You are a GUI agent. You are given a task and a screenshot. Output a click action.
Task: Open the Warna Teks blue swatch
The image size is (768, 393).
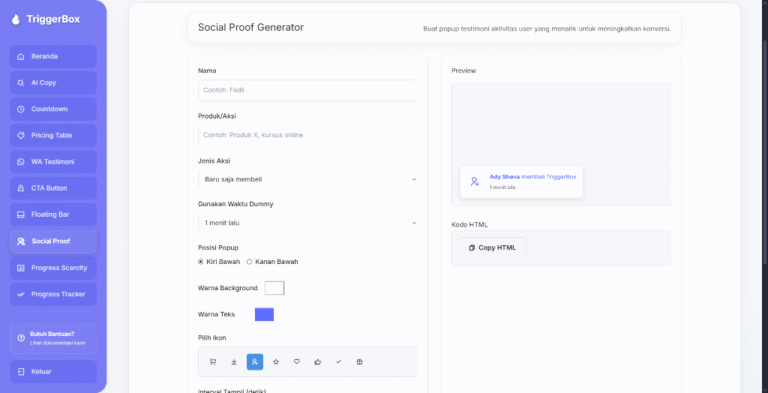coord(264,315)
